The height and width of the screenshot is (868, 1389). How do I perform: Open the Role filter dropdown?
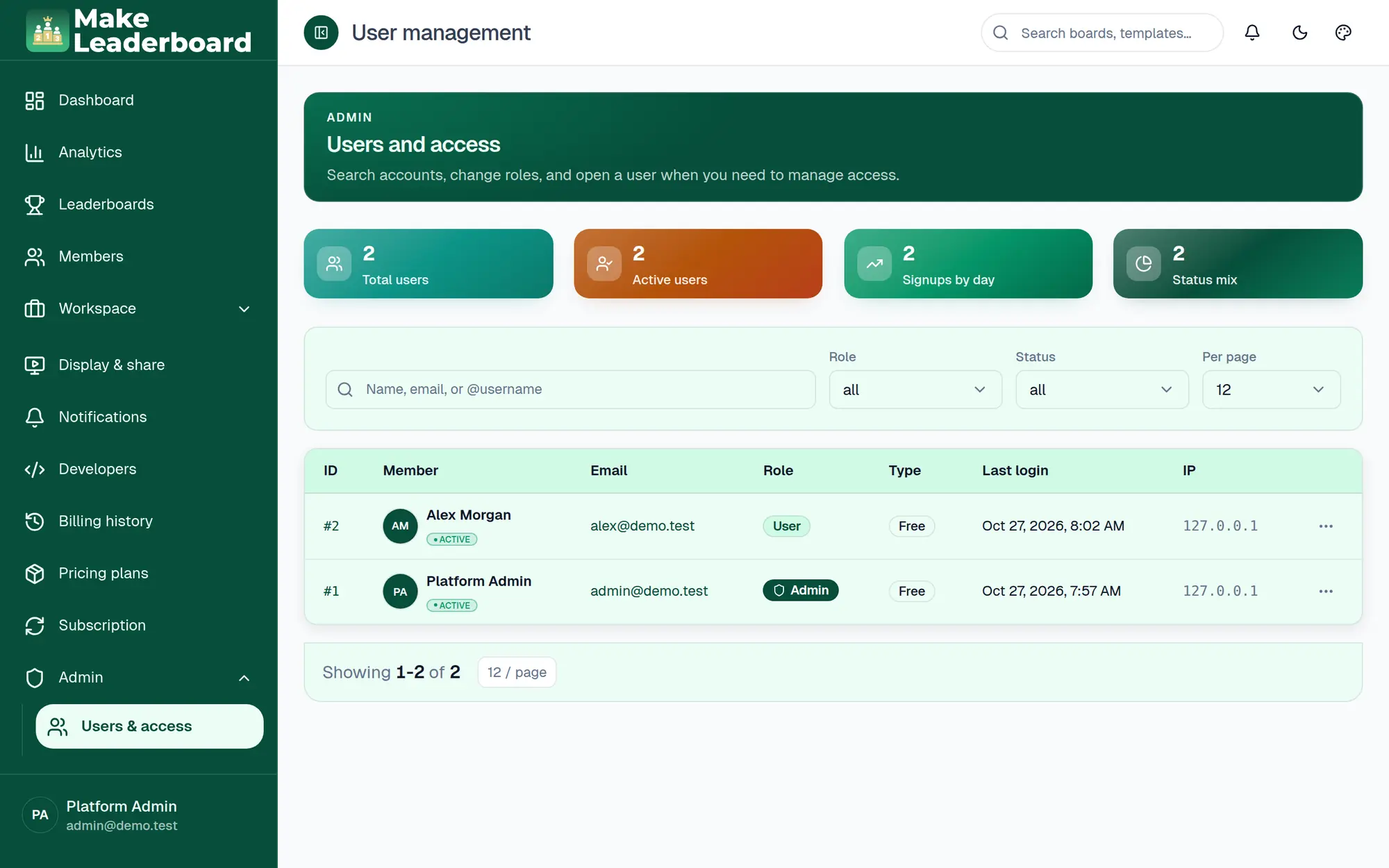pos(915,390)
